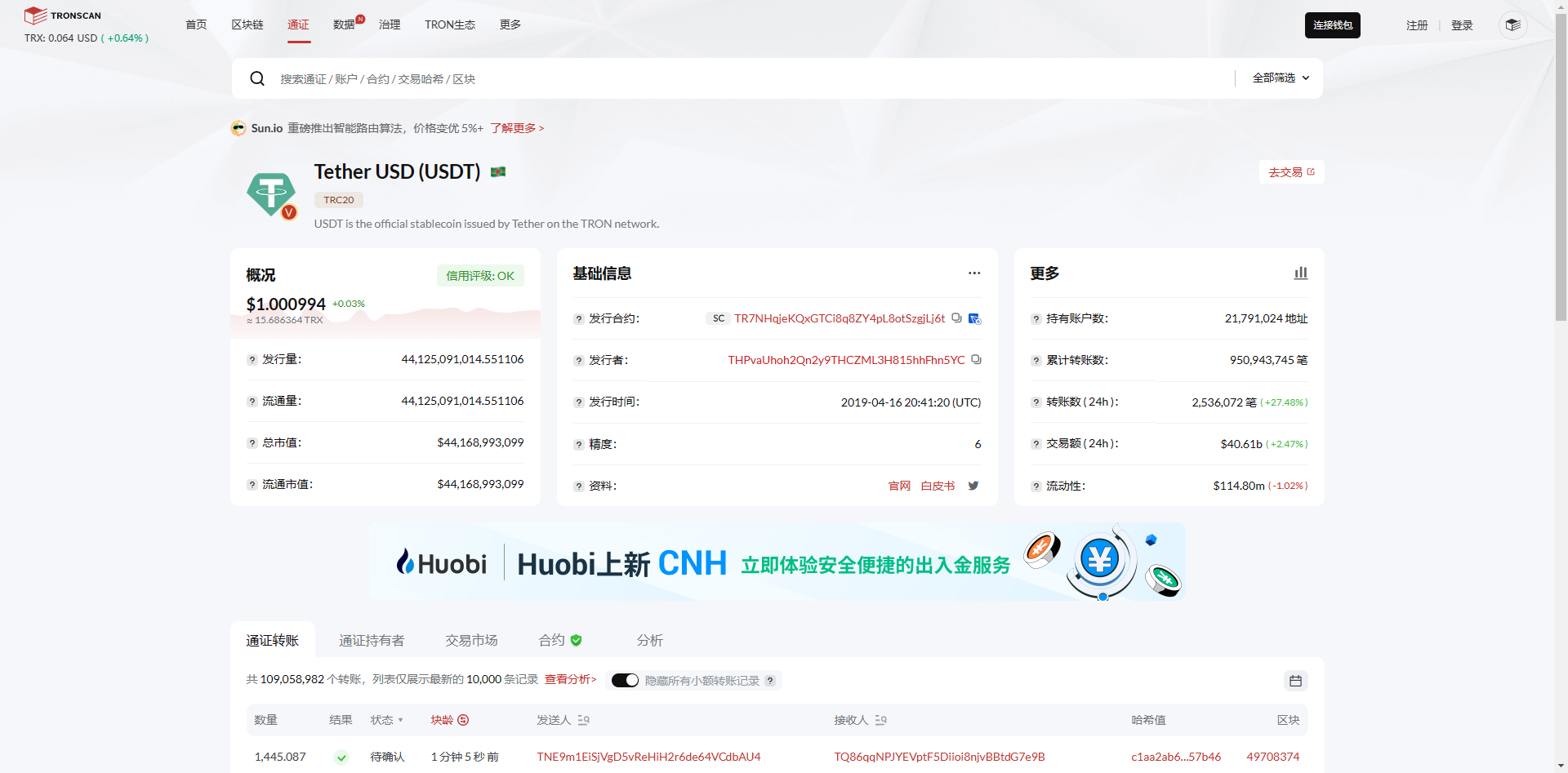
Task: Click the Tether USDT token logo
Action: 271,194
